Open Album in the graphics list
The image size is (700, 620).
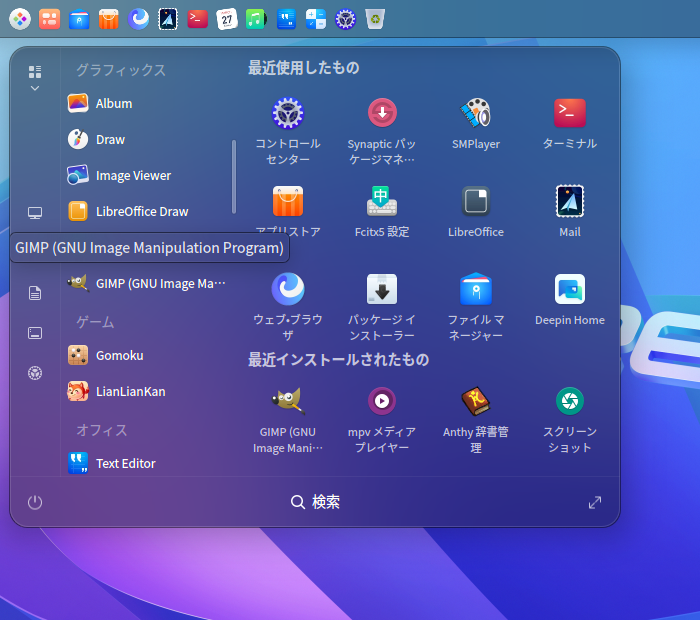pyautogui.click(x=147, y=103)
